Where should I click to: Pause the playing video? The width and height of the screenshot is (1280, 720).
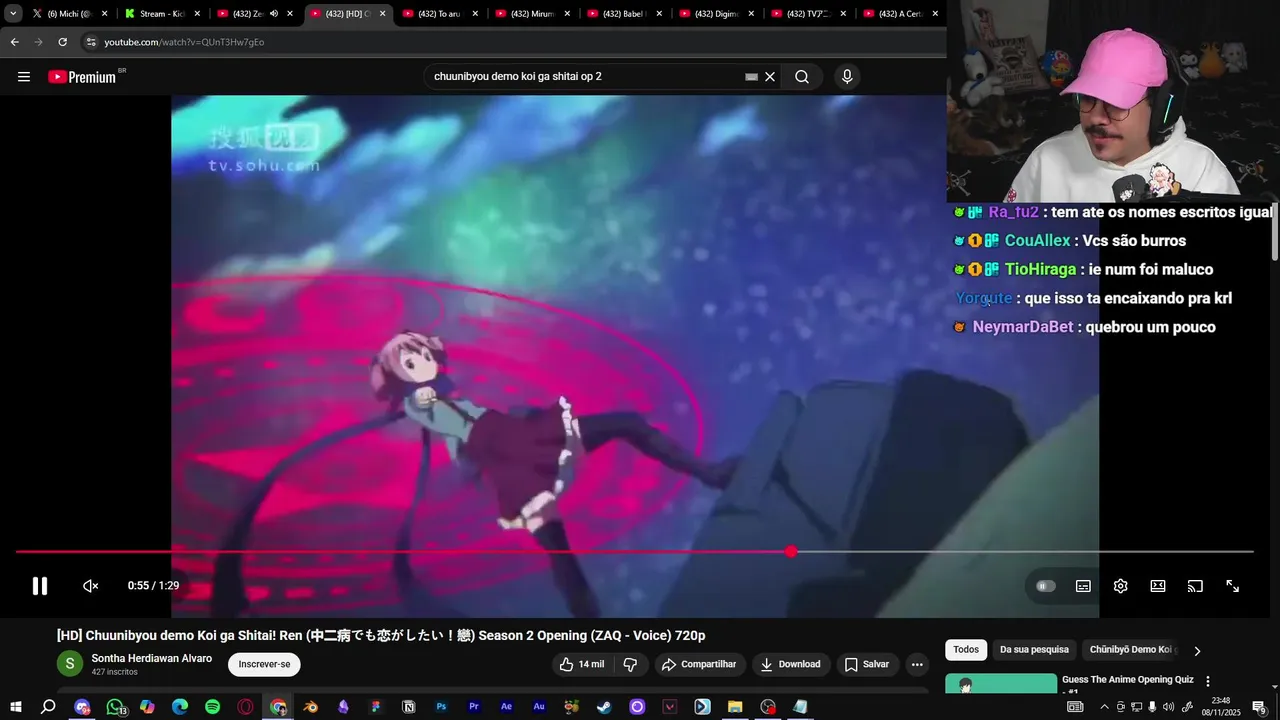pos(40,586)
